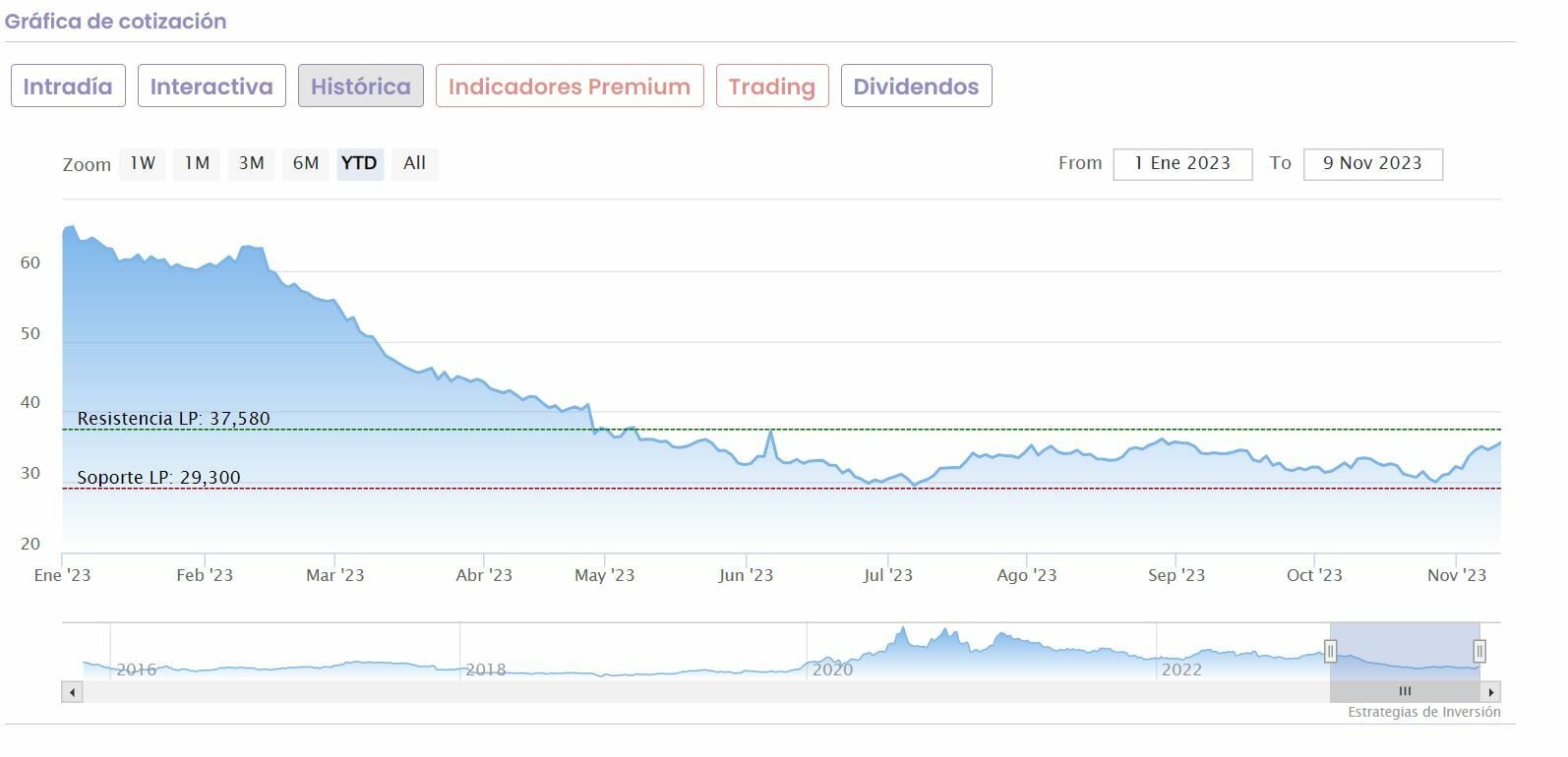Choose the 3M zoom option
The height and width of the screenshot is (757, 1568).
click(251, 163)
